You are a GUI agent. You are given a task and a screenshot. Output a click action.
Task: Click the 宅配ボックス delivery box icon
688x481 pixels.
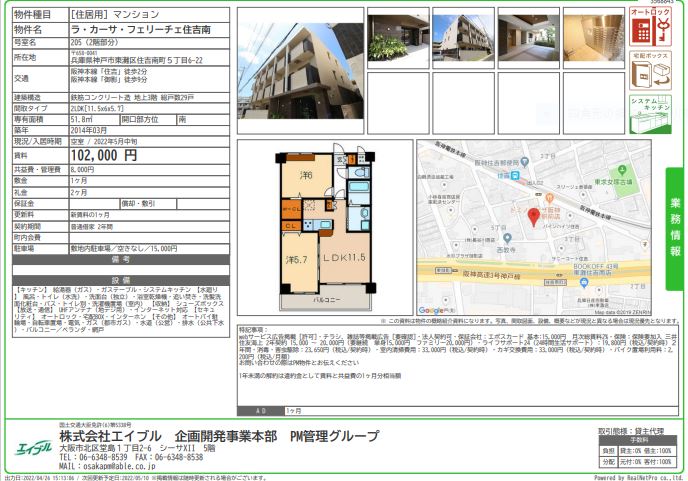650,70
